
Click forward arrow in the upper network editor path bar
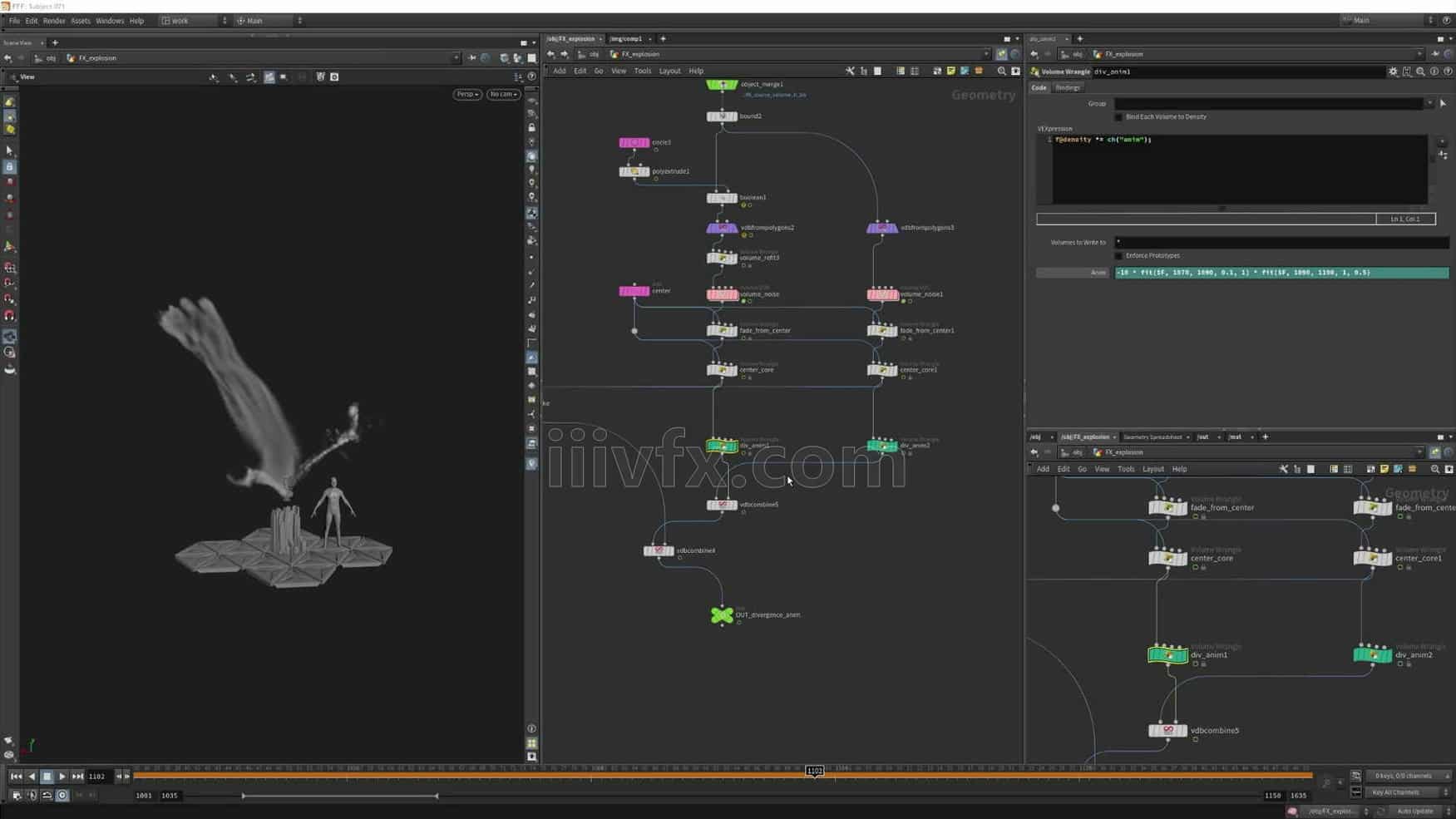coord(564,54)
